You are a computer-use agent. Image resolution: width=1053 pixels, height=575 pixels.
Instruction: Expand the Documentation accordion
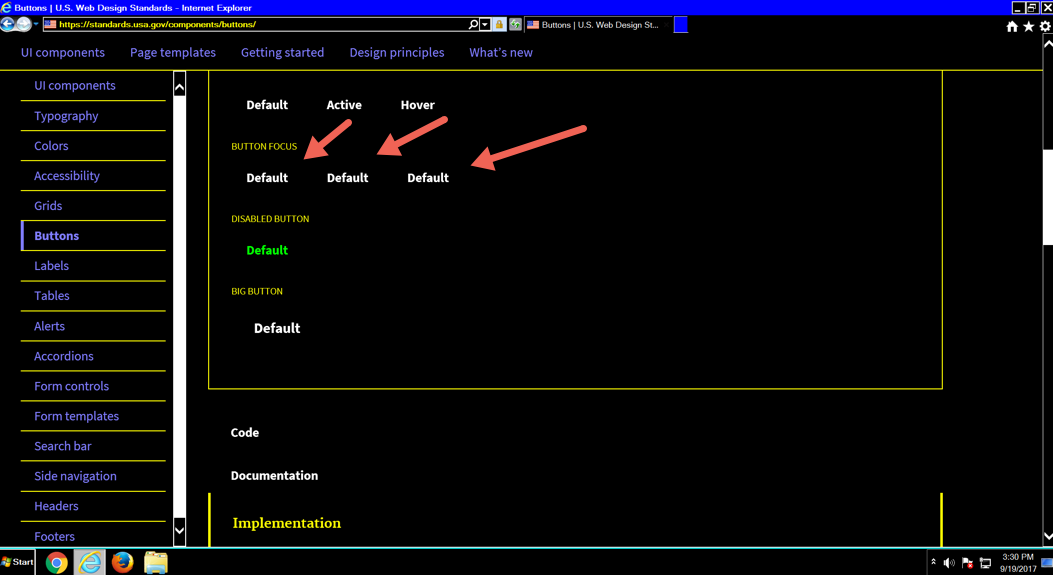[x=274, y=476]
